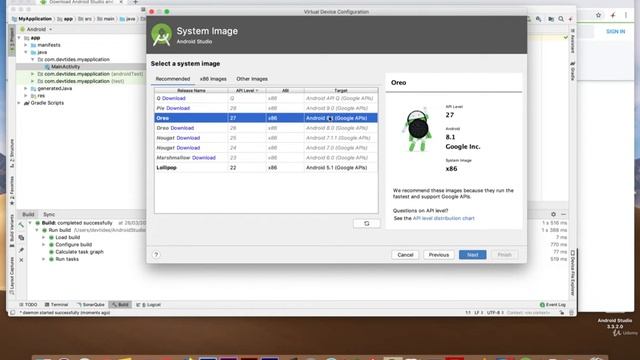640x360 pixels.
Task: Select the Oreo API 27 row
Action: pos(266,118)
